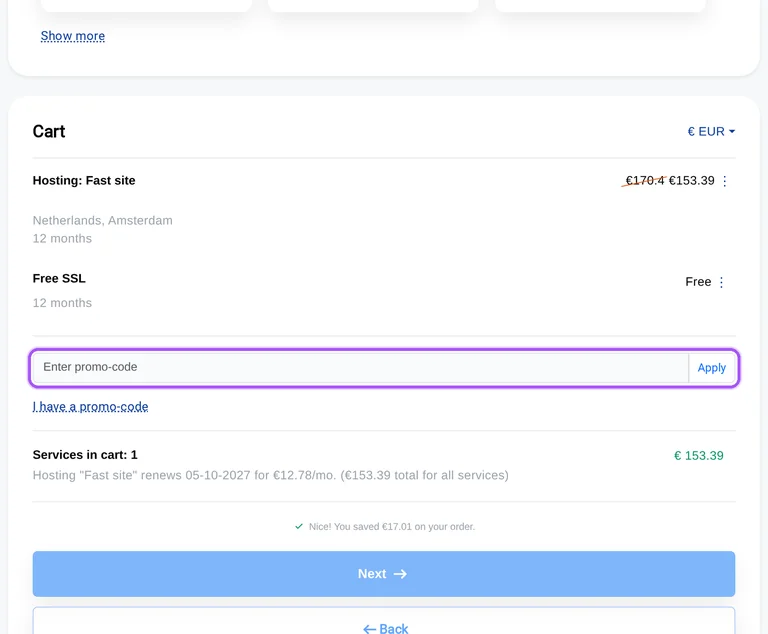This screenshot has height=634, width=768.
Task: Click the discounted €153.39 hosting price
Action: (x=692, y=181)
